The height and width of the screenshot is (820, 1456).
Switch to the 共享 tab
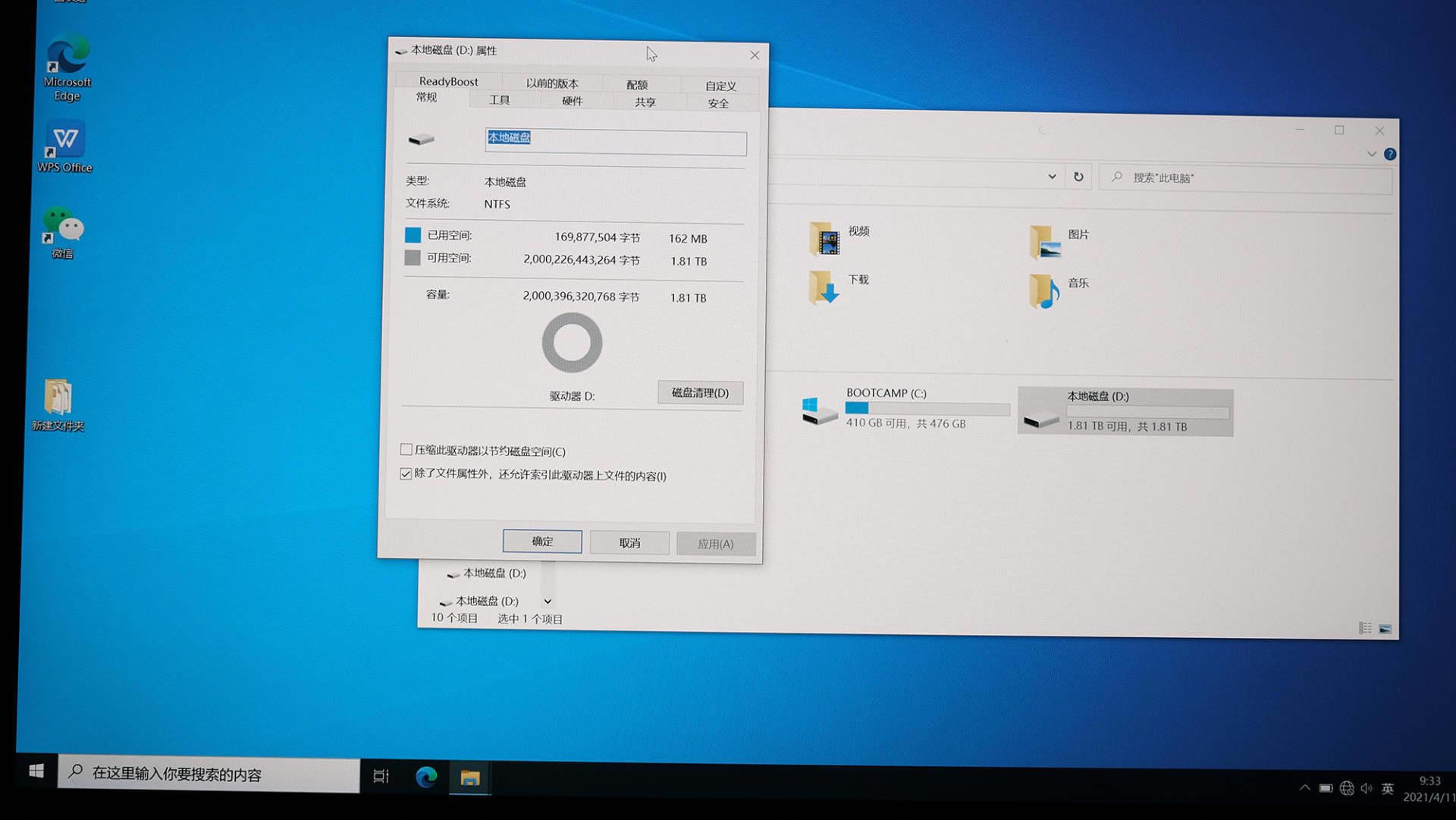click(645, 102)
